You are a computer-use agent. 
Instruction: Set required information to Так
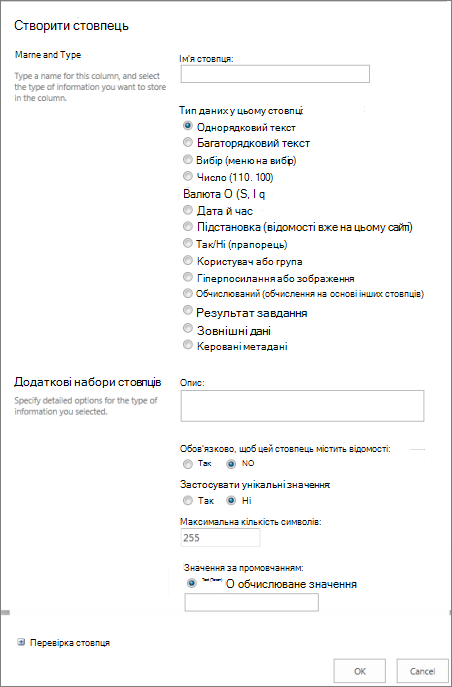(188, 463)
